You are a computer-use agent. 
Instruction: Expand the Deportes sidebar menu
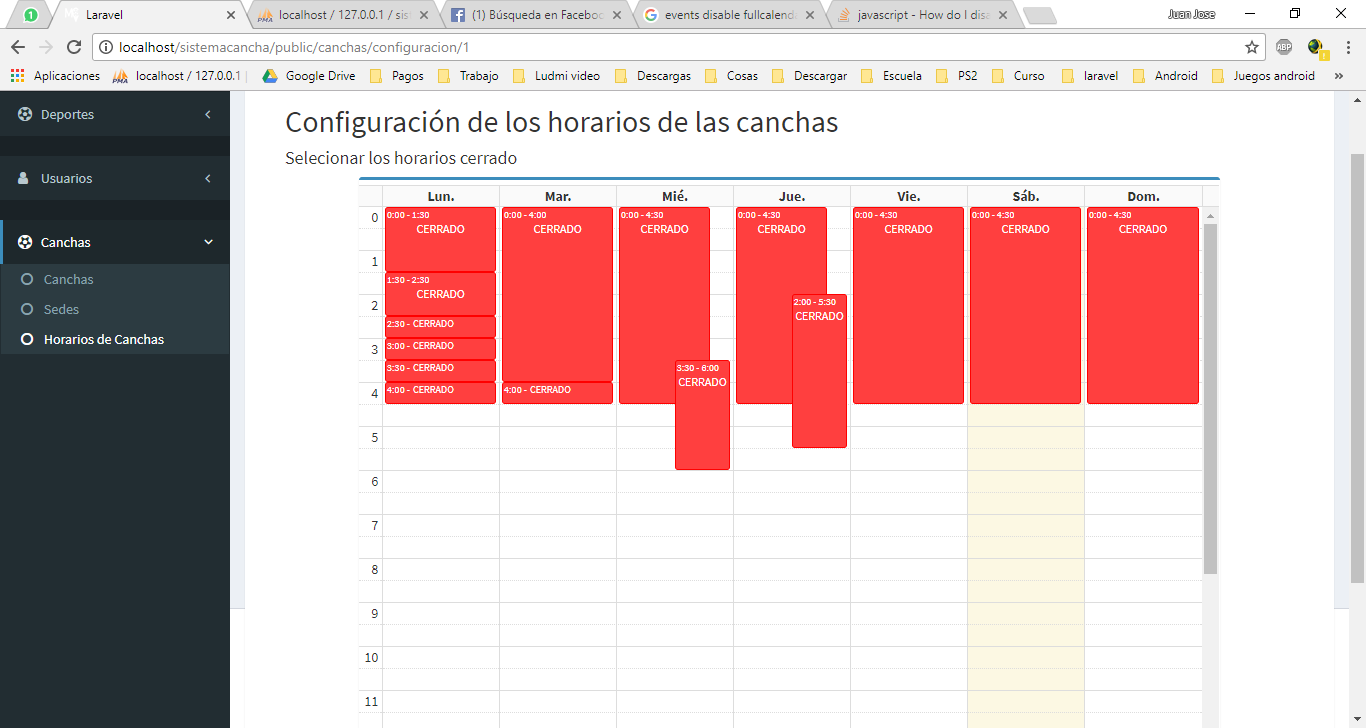point(115,114)
